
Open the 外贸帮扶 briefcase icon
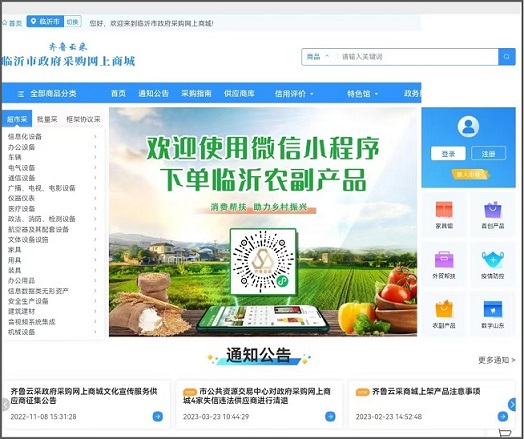[444, 260]
